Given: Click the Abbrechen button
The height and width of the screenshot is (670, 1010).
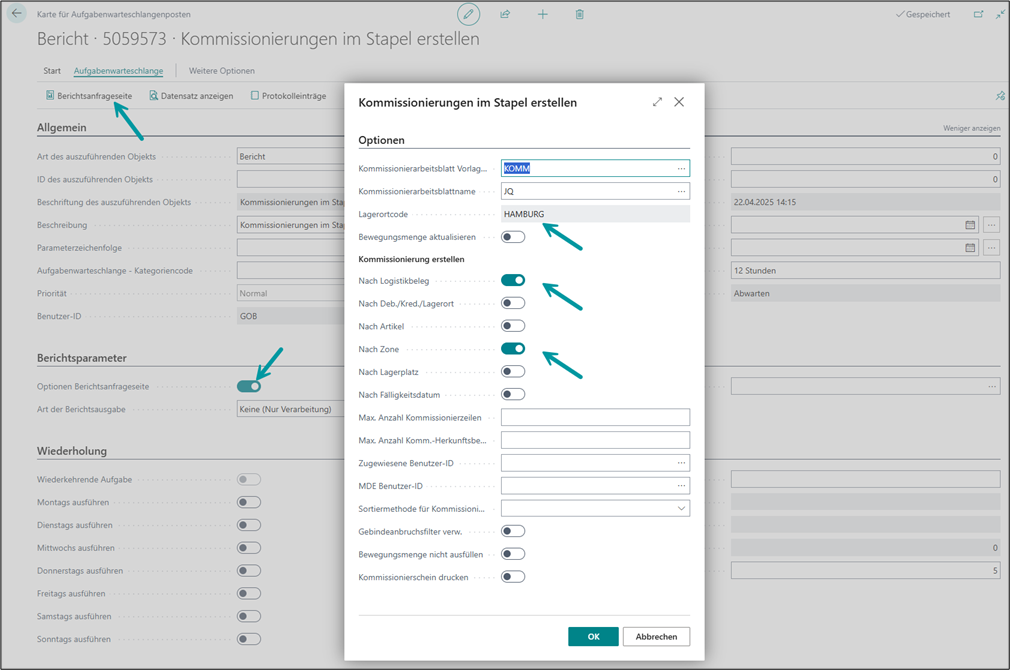Looking at the screenshot, I should 656,637.
